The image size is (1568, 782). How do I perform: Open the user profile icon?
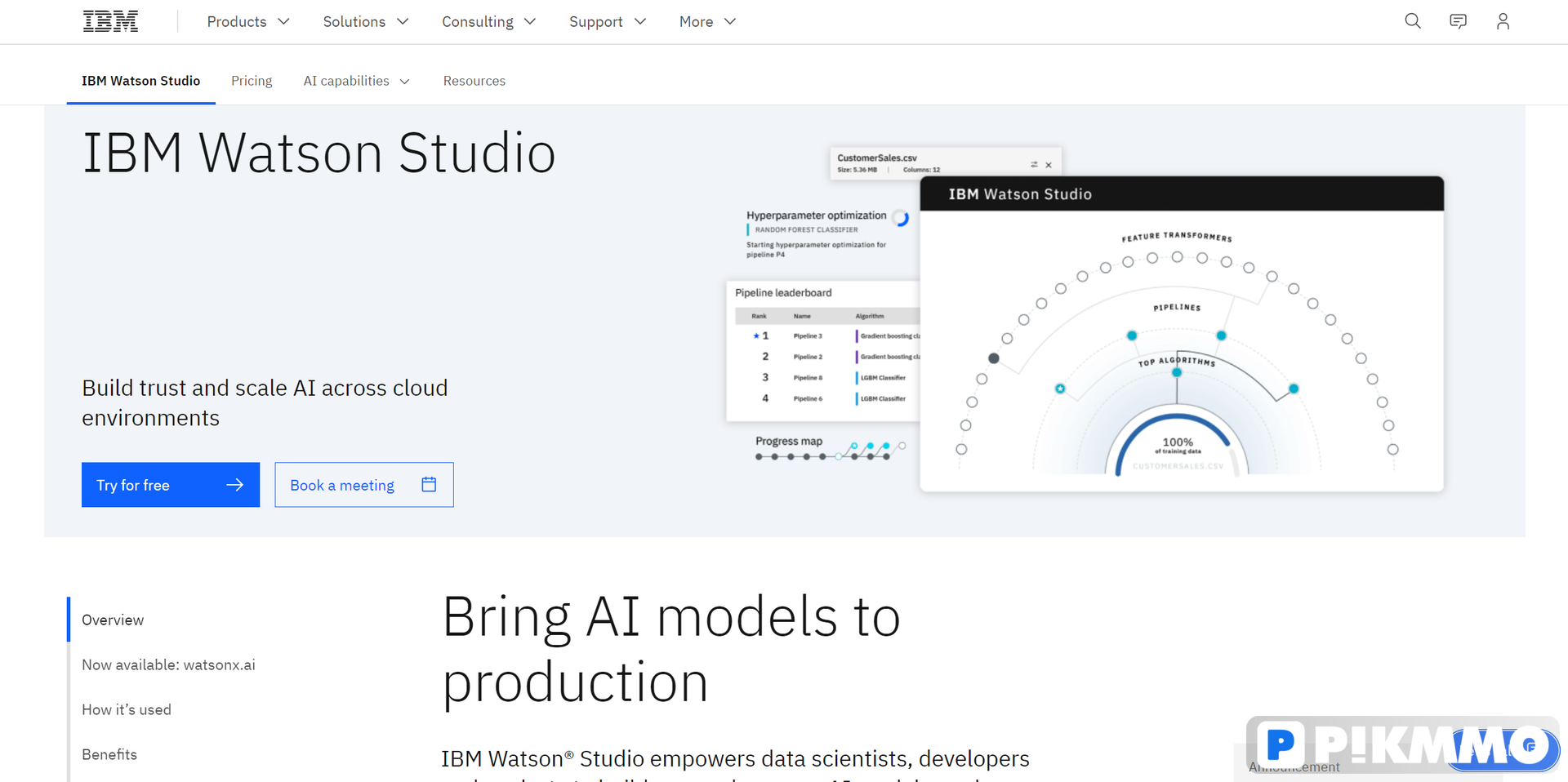pos(1503,21)
